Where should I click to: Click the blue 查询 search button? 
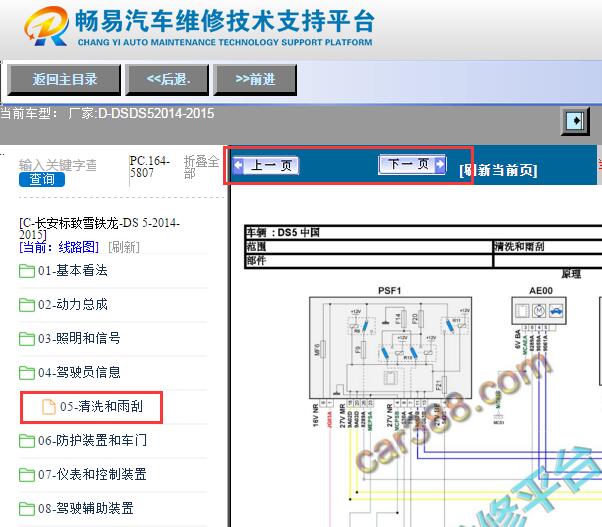point(42,179)
